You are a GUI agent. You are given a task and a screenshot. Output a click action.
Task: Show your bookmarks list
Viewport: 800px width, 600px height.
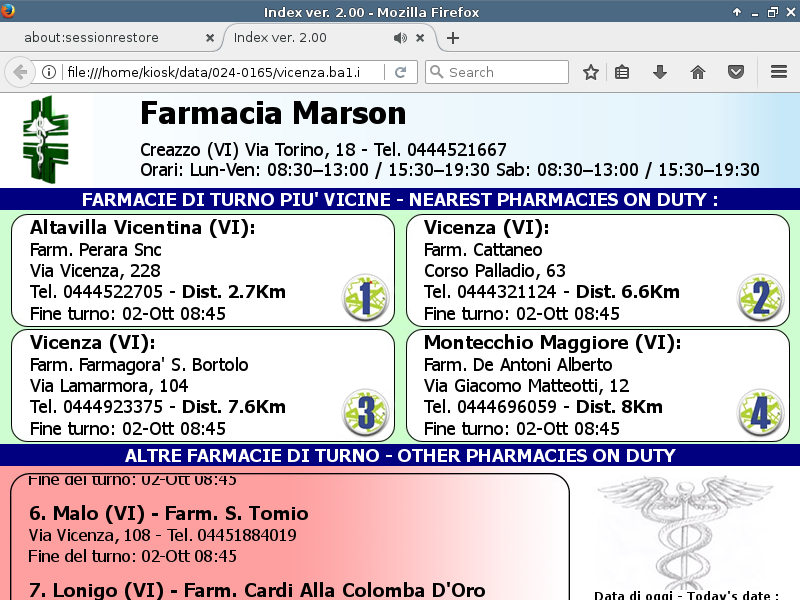click(x=622, y=72)
